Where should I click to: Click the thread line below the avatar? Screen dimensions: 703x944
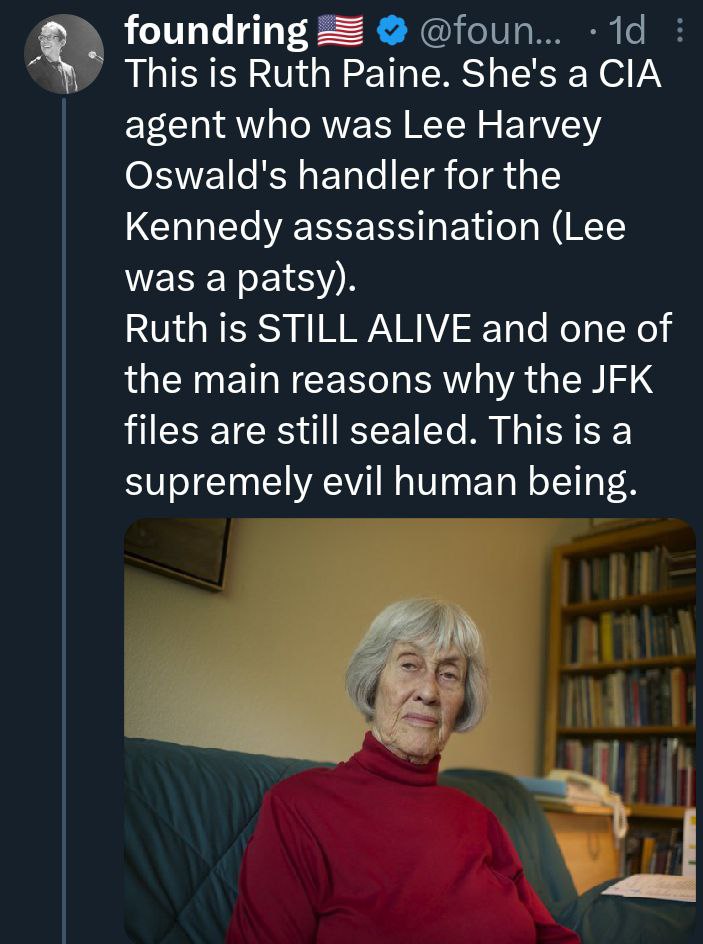pyautogui.click(x=64, y=500)
